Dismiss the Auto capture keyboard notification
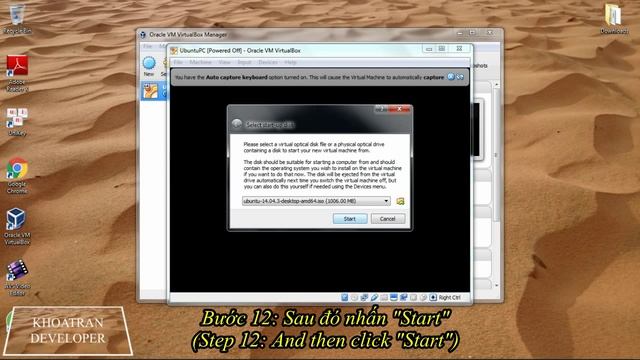The height and width of the screenshot is (360, 640). tap(451, 77)
